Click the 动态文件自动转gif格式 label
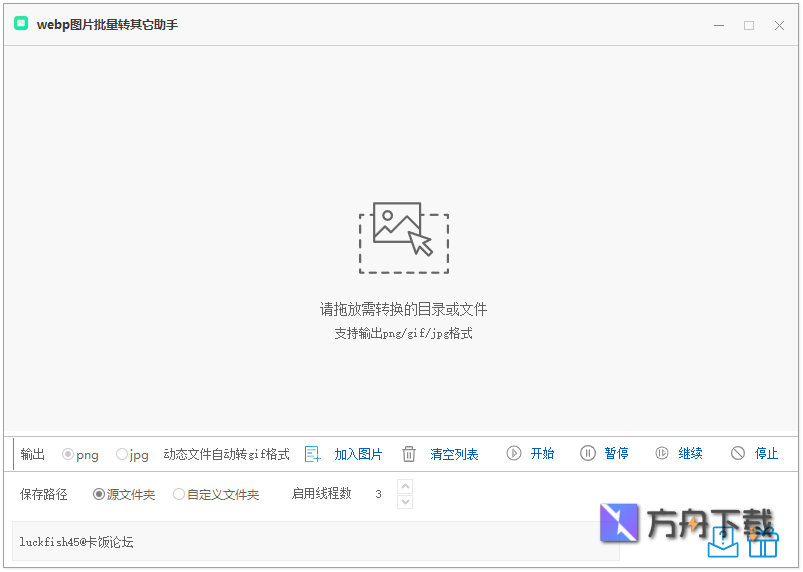Image resolution: width=803 pixels, height=572 pixels. [x=226, y=454]
